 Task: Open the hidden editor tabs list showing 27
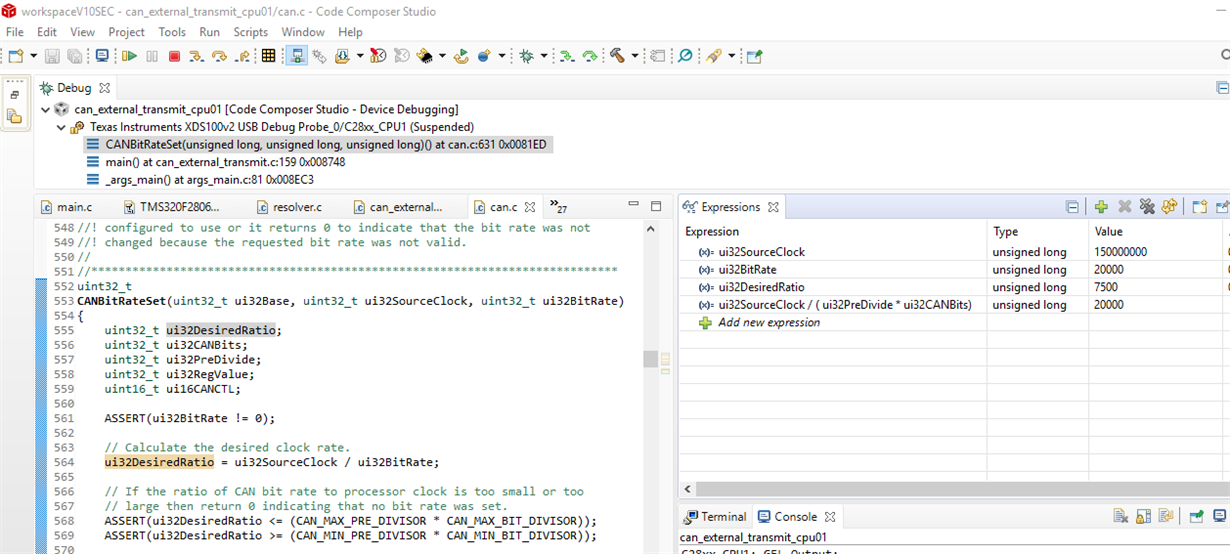point(559,207)
